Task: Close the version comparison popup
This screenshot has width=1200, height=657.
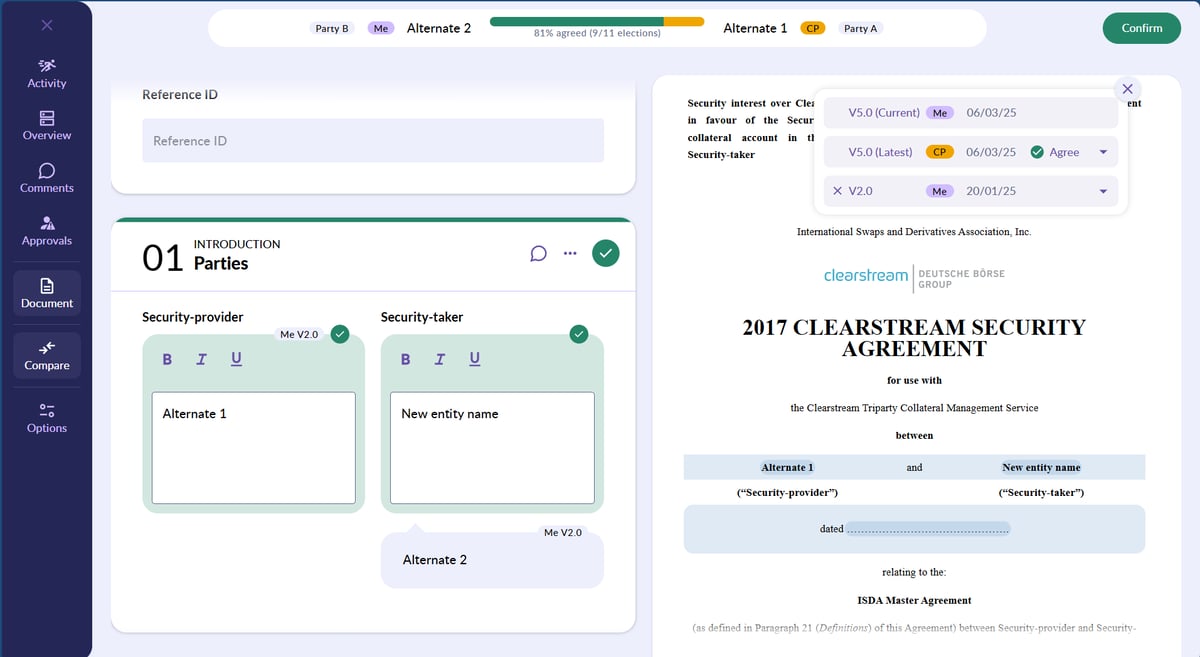Action: (x=1127, y=89)
